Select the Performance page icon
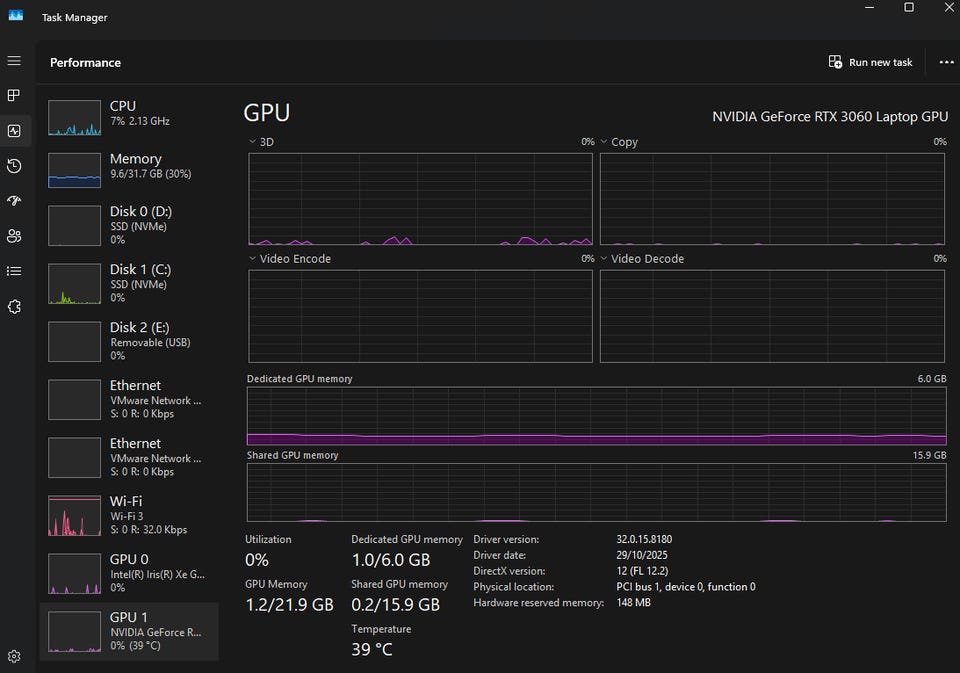This screenshot has width=960, height=673. point(14,130)
